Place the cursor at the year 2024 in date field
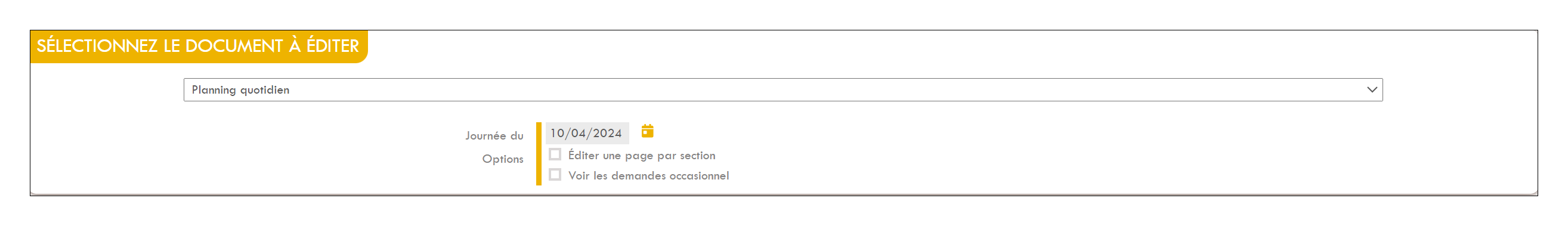The image size is (1568, 226). click(x=607, y=133)
